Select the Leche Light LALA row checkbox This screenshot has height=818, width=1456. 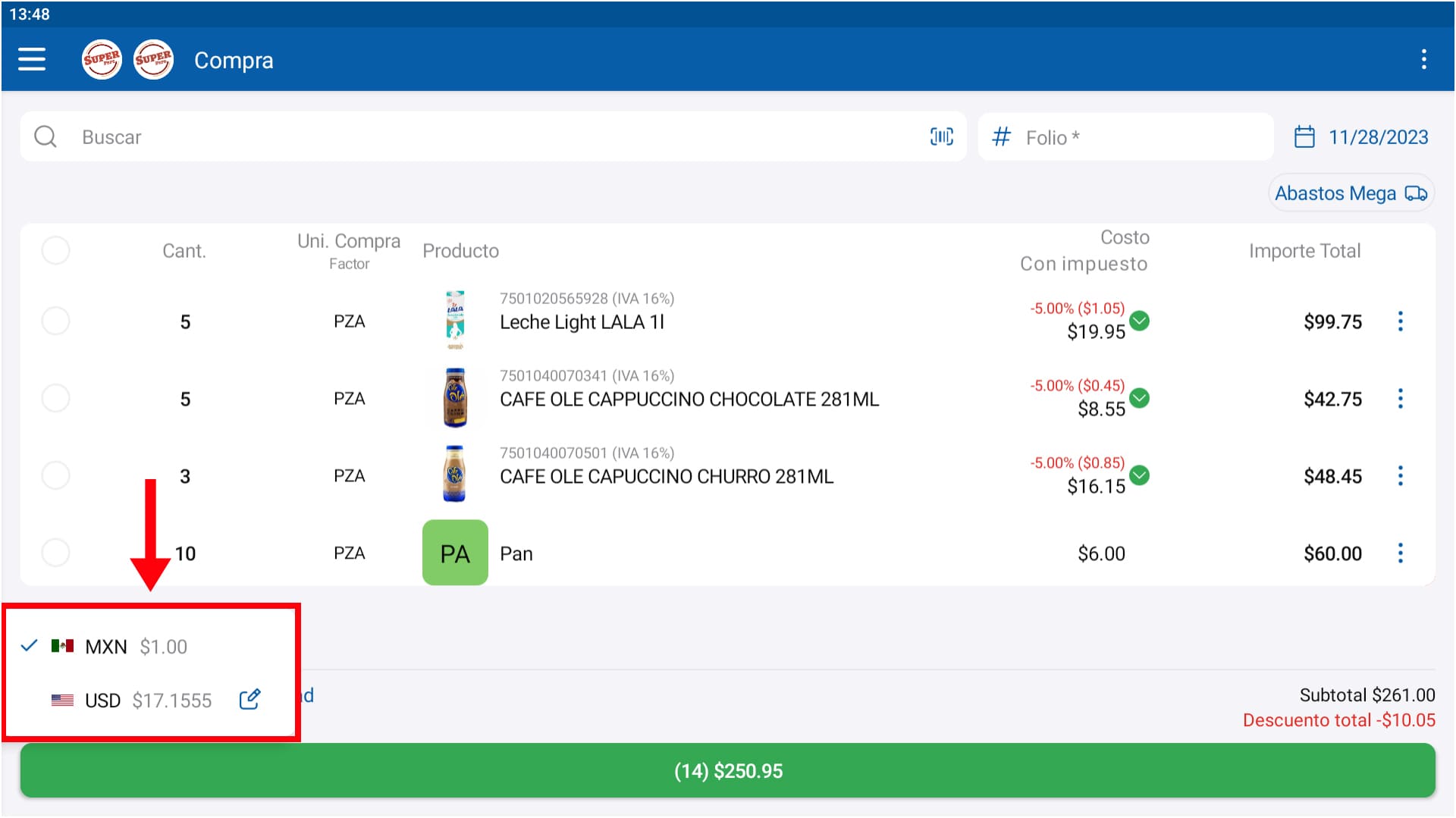tap(55, 321)
